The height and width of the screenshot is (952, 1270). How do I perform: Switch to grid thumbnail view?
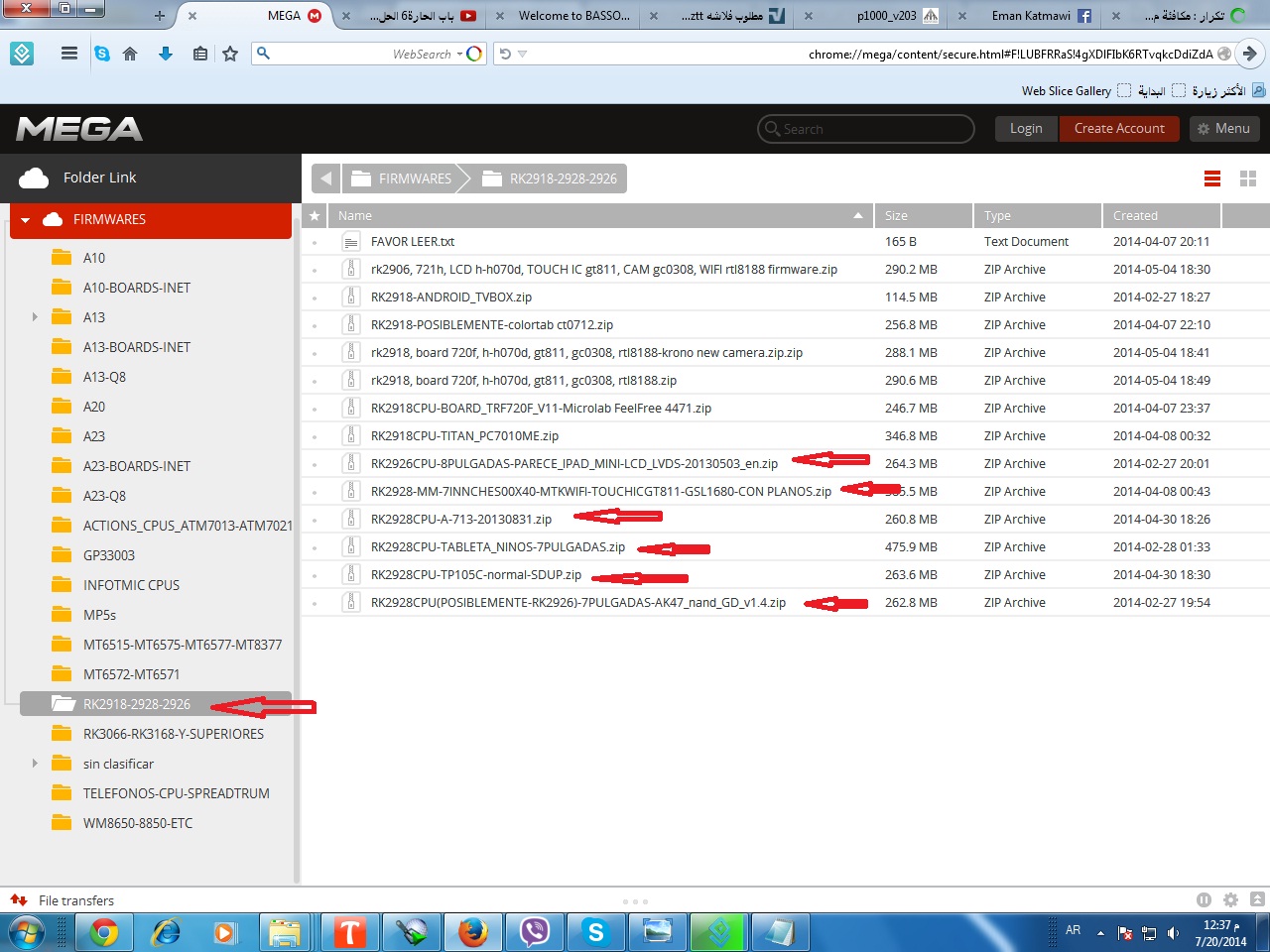click(x=1248, y=178)
